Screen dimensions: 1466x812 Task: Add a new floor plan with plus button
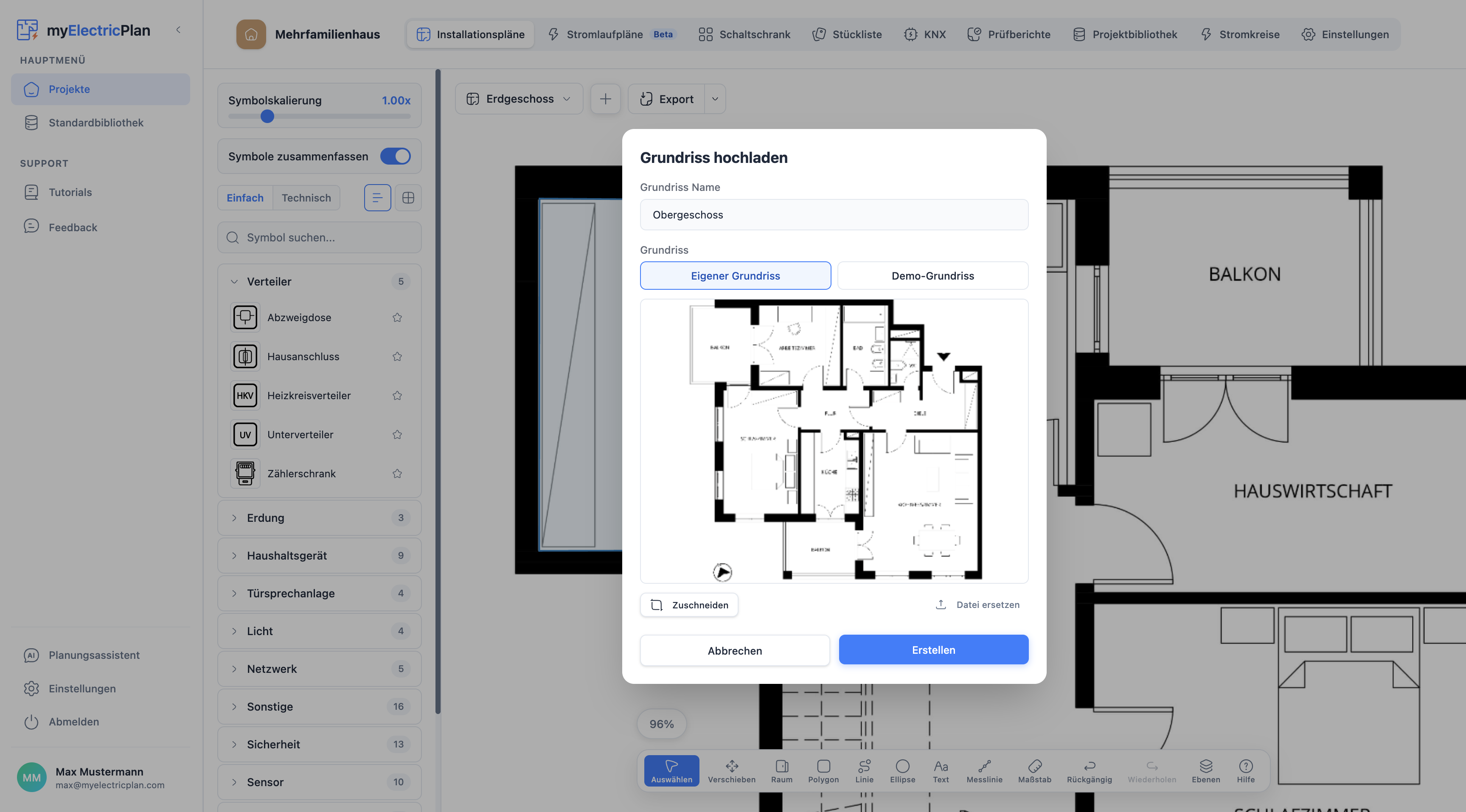[x=606, y=99]
